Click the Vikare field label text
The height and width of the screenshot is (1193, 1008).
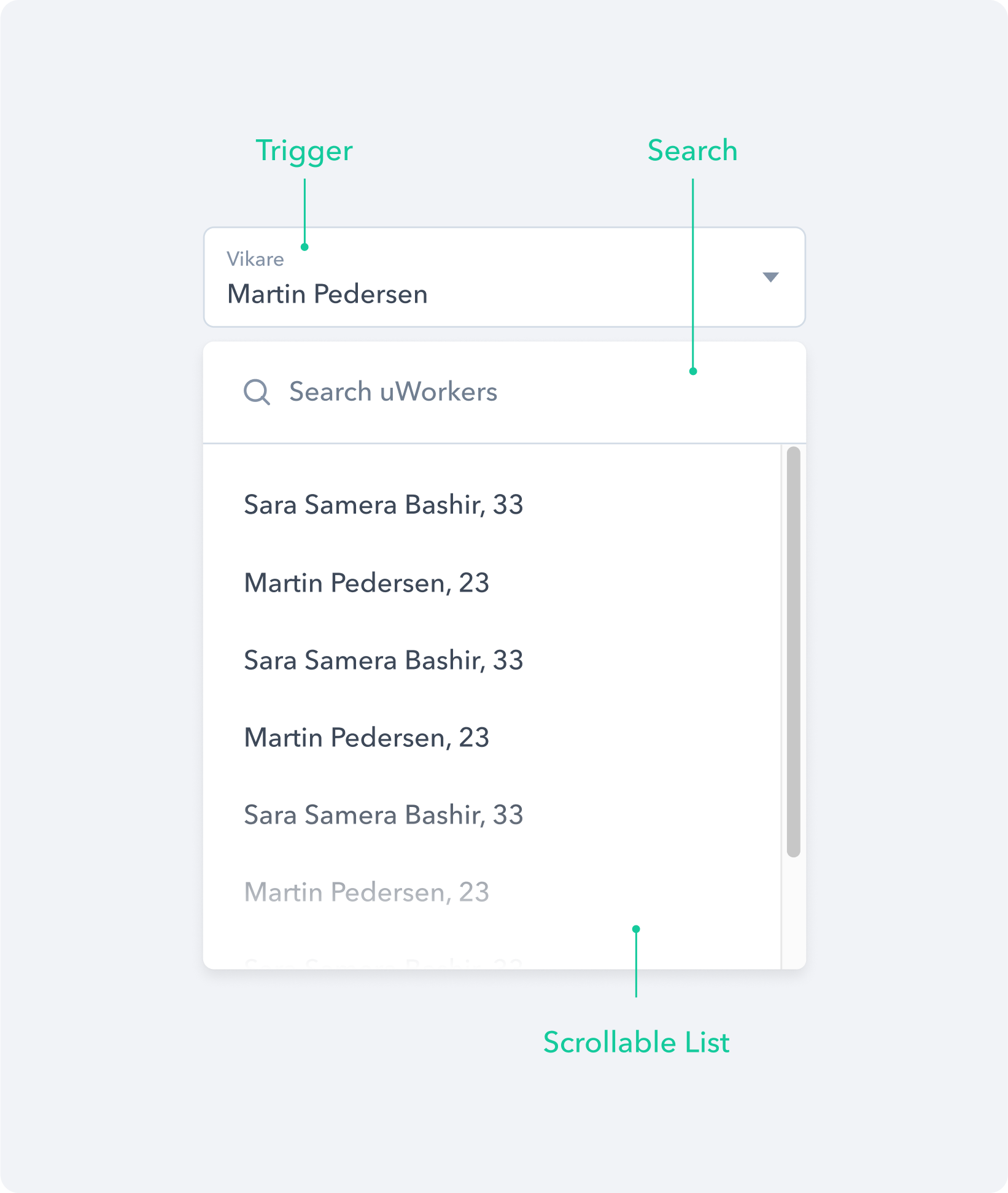click(x=255, y=258)
